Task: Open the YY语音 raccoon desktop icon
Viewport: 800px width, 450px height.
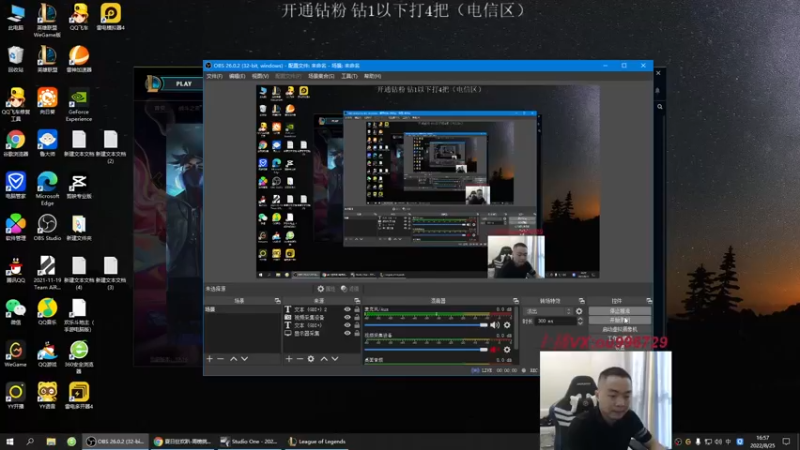Action: pyautogui.click(x=47, y=396)
